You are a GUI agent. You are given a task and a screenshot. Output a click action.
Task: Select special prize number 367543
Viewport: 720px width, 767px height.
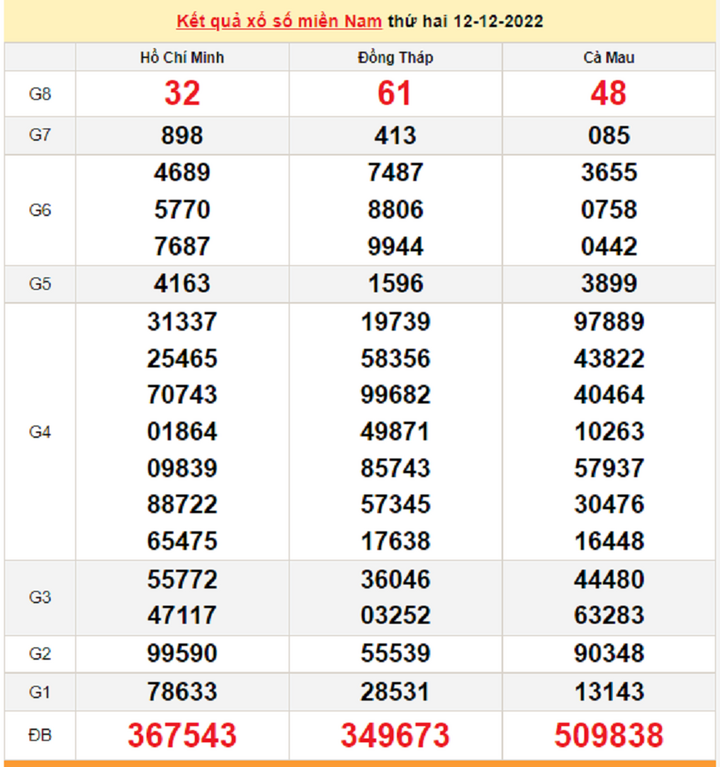click(182, 735)
